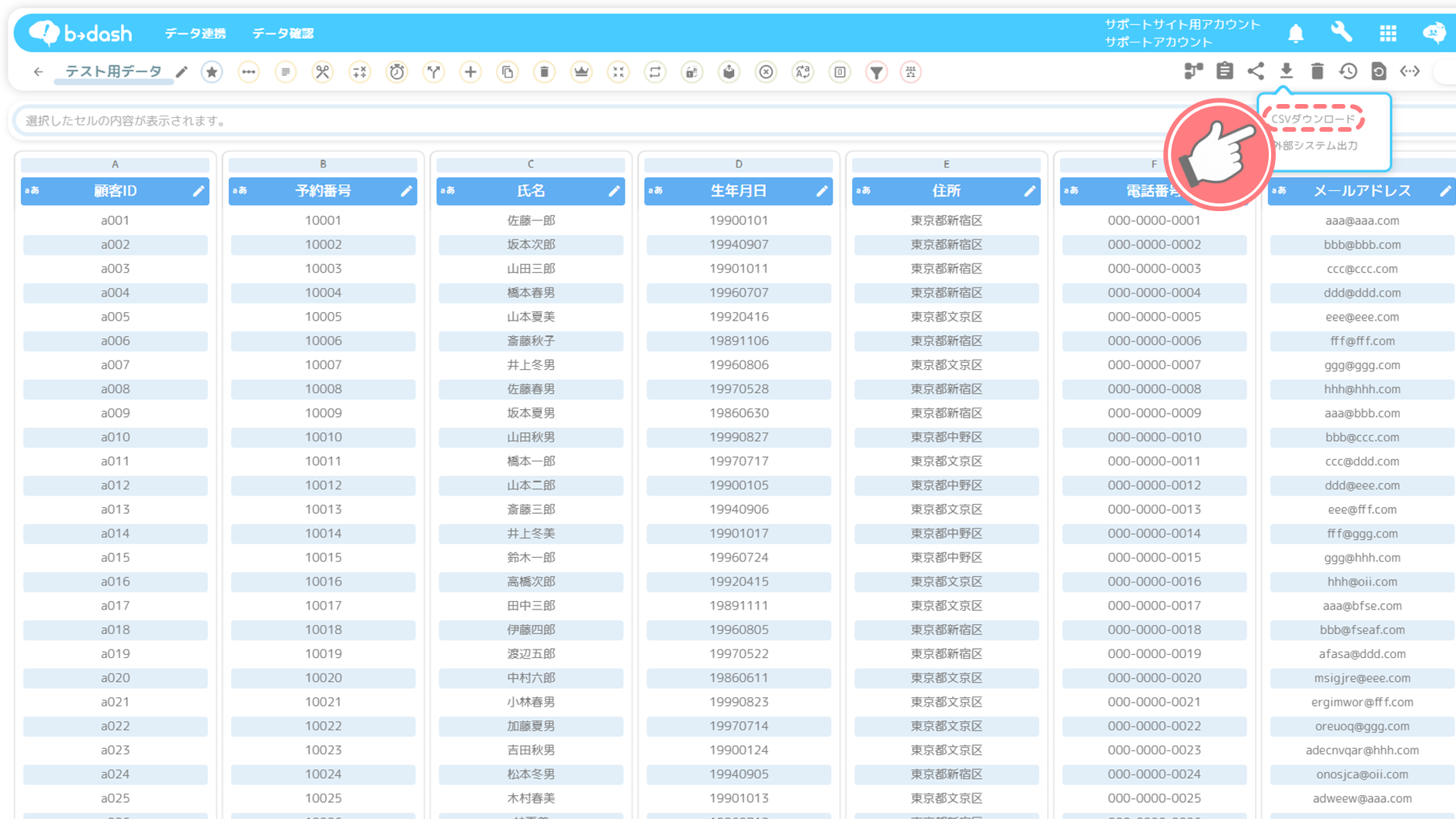Open the データ連携 menu
This screenshot has height=819, width=1456.
[195, 33]
